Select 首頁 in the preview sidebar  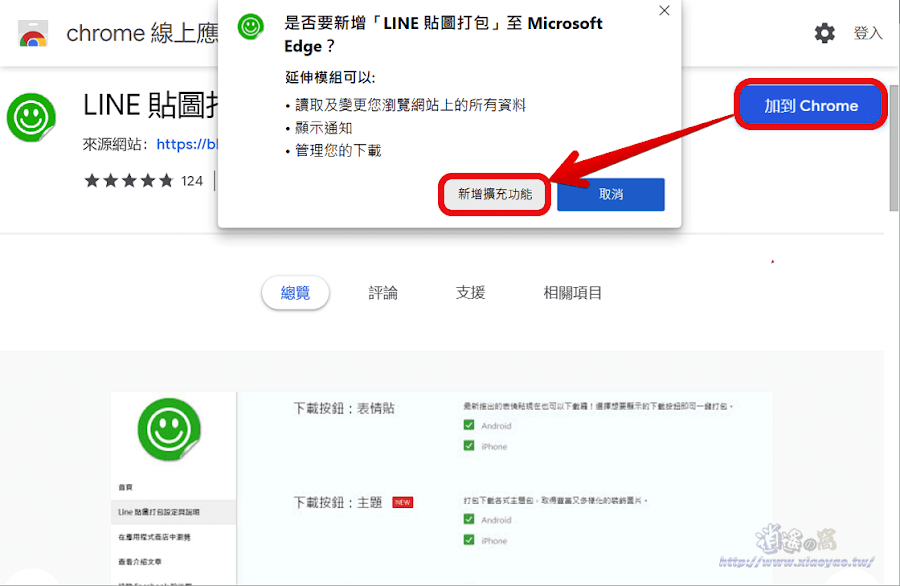(x=125, y=487)
